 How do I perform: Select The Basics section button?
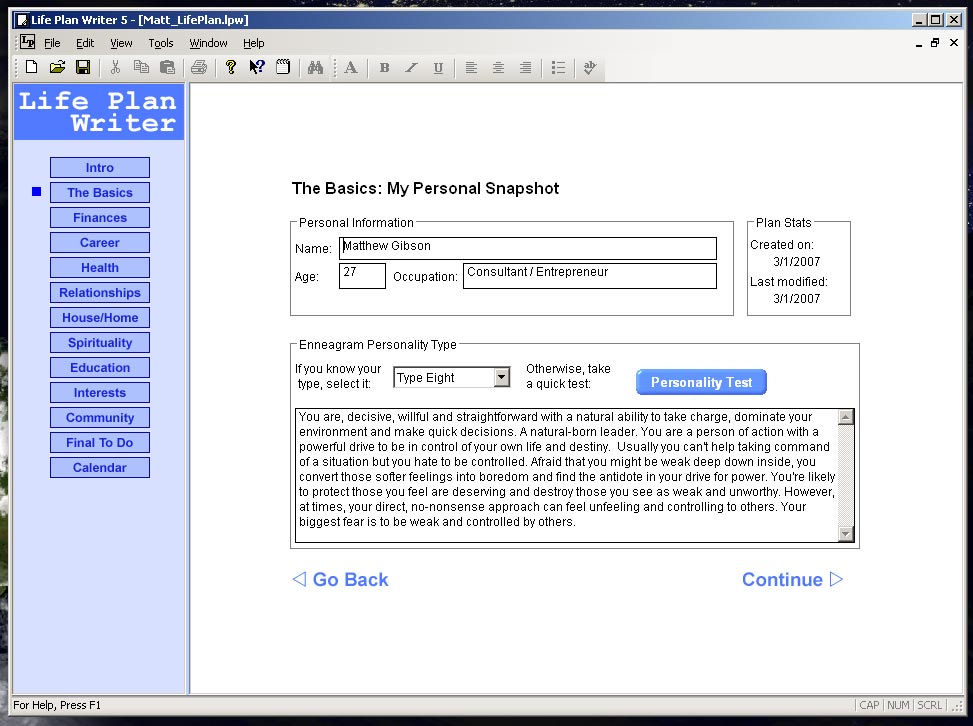[x=100, y=192]
